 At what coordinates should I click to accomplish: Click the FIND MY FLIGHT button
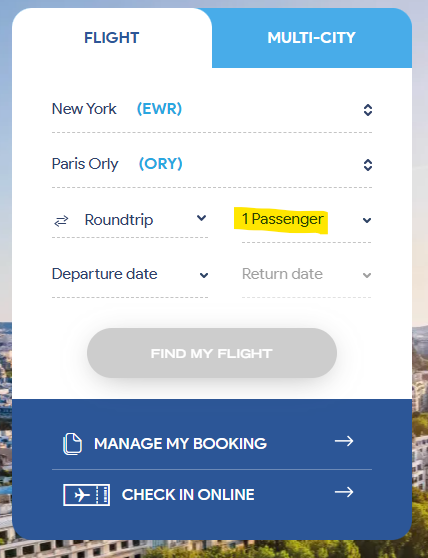tap(212, 353)
